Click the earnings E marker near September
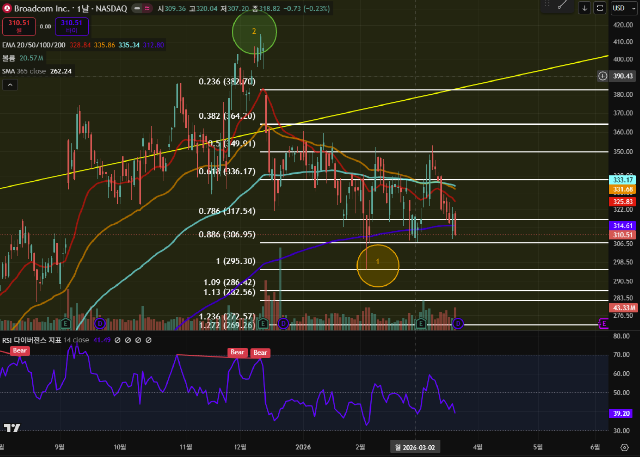The image size is (640, 457). point(65,324)
